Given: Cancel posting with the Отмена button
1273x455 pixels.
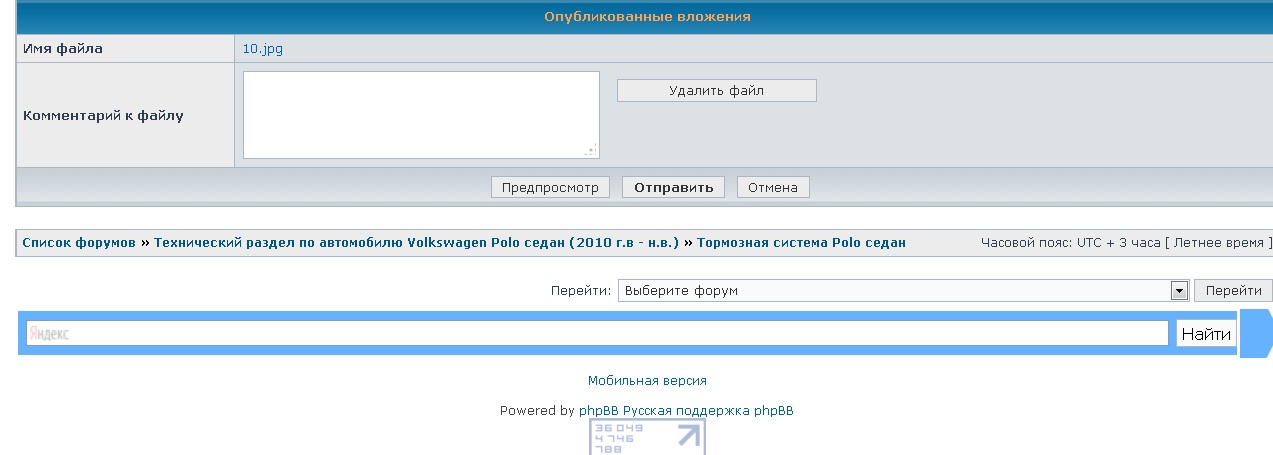Looking at the screenshot, I should [773, 187].
